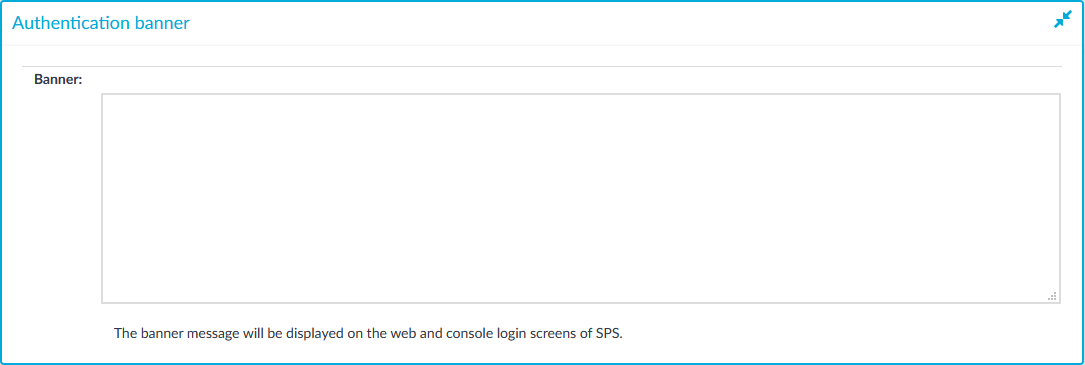Activate the large multiline Banner textarea

pyautogui.click(x=581, y=198)
